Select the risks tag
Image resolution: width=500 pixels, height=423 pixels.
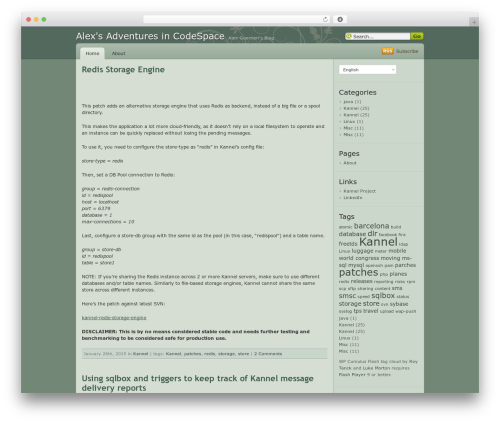(x=400, y=282)
